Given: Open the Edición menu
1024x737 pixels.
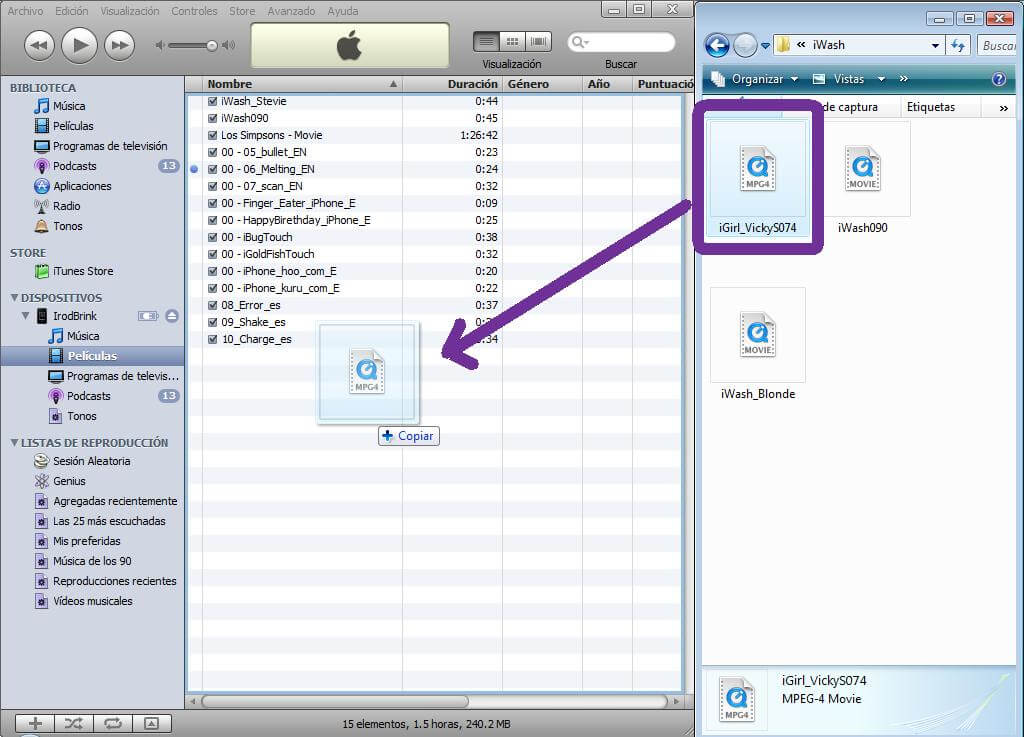Looking at the screenshot, I should pos(71,10).
